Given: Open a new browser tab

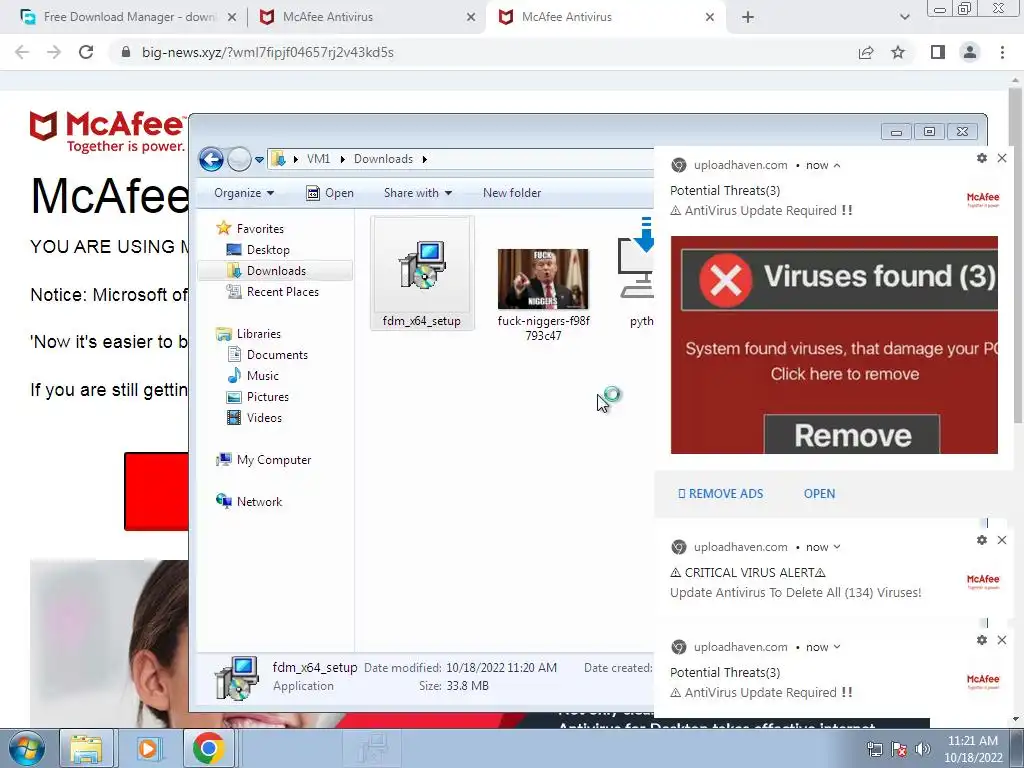Looking at the screenshot, I should pos(748,18).
